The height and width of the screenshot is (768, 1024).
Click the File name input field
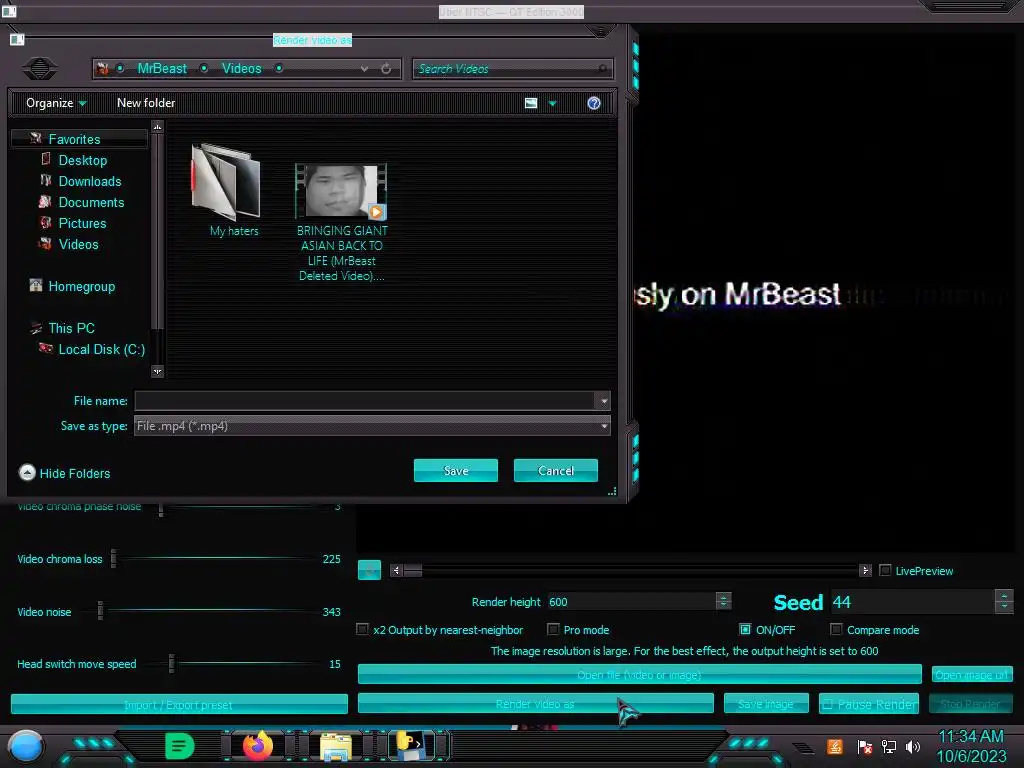(x=364, y=400)
